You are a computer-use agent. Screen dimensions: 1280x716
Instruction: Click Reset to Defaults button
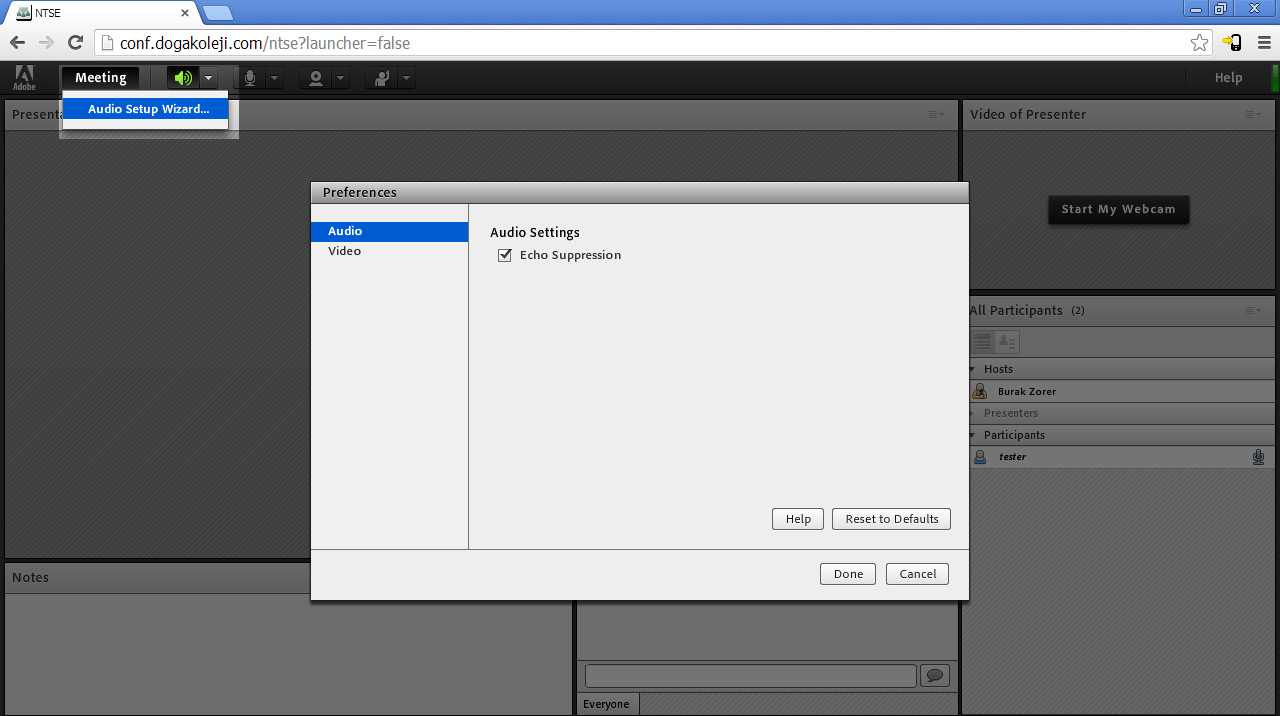891,519
